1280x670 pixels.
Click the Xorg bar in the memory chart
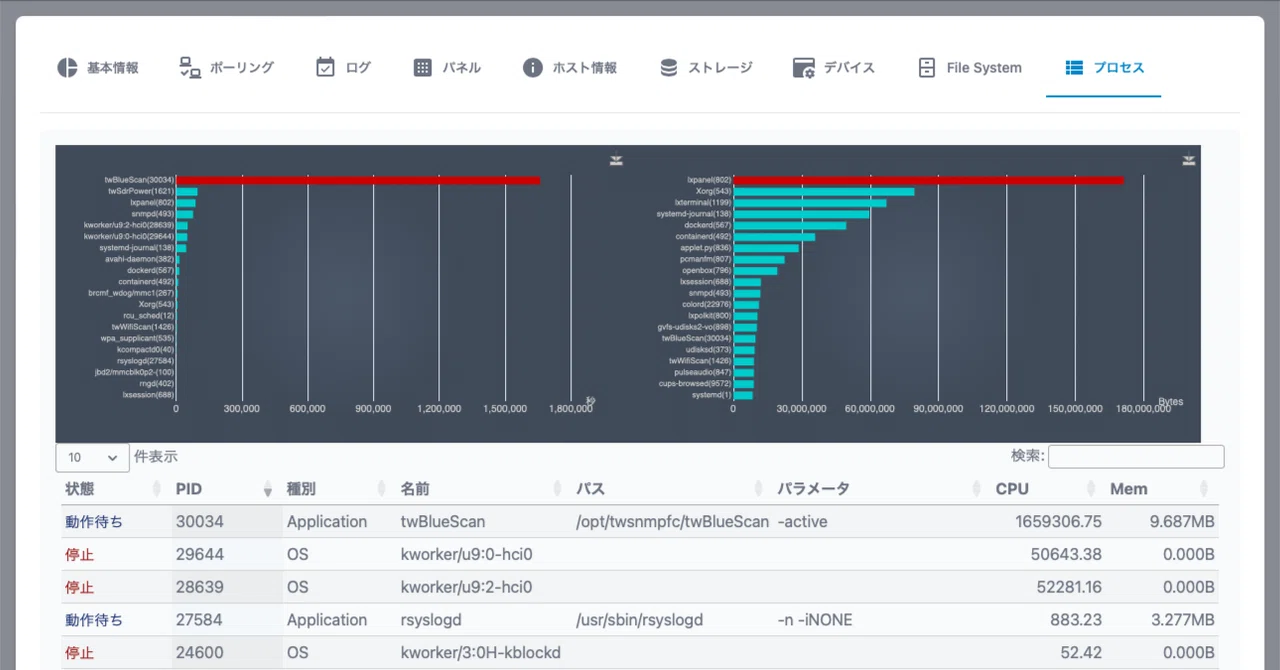click(x=824, y=191)
